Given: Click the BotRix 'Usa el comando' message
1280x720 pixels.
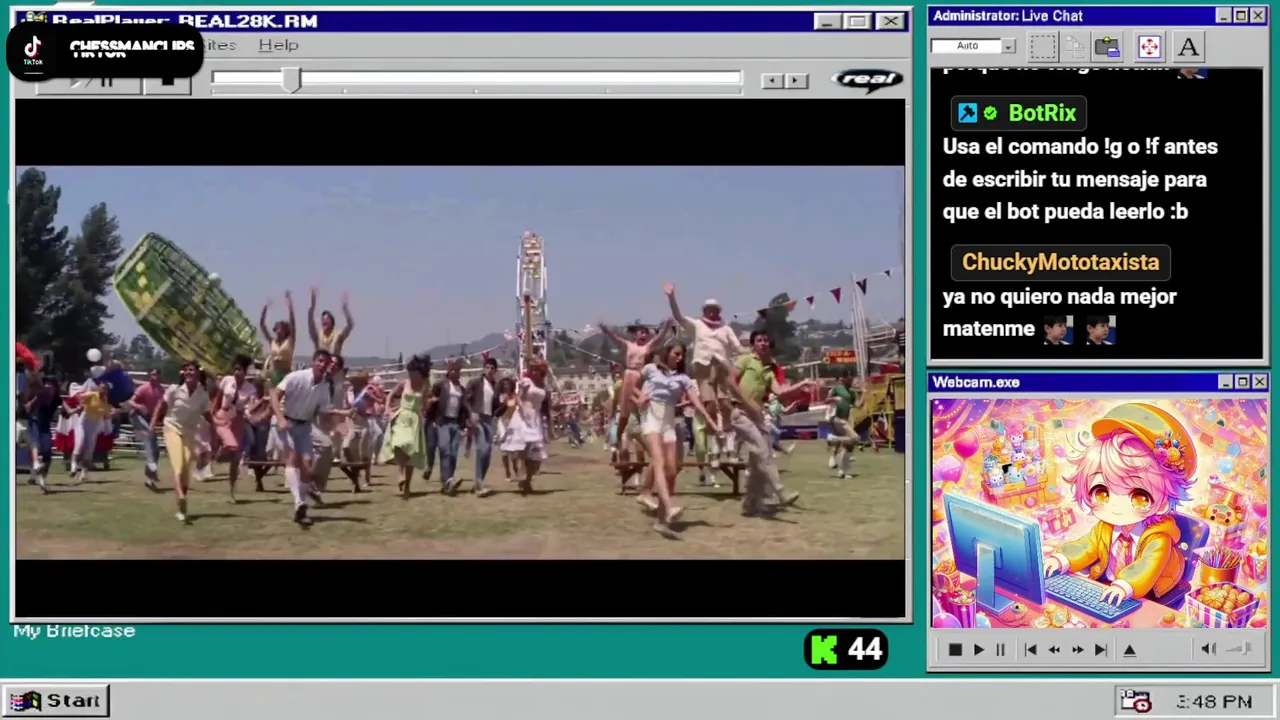Looking at the screenshot, I should click(x=1080, y=179).
